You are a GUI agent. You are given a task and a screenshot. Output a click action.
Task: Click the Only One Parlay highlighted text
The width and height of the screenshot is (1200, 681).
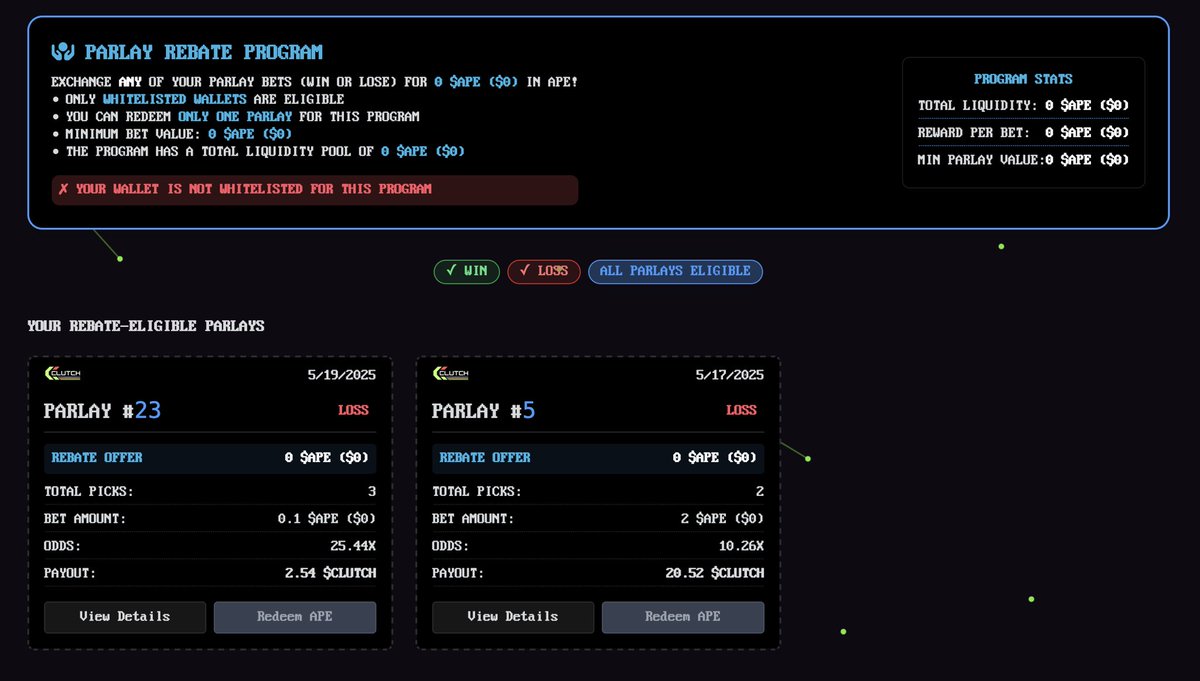[237, 116]
